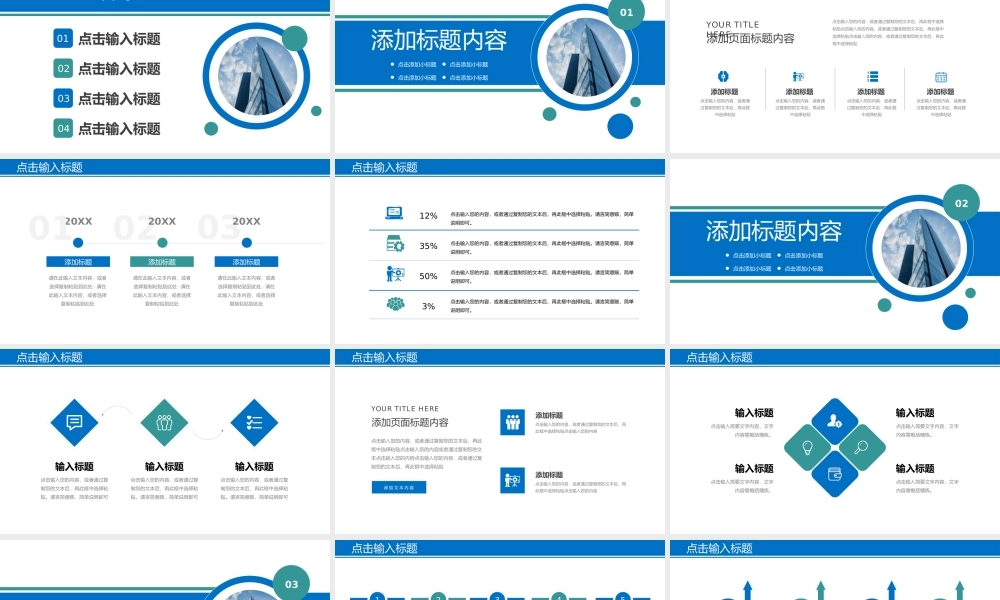The width and height of the screenshot is (1000, 600).
Task: Click 输入标题 under the teal people diamond
Action: click(165, 466)
